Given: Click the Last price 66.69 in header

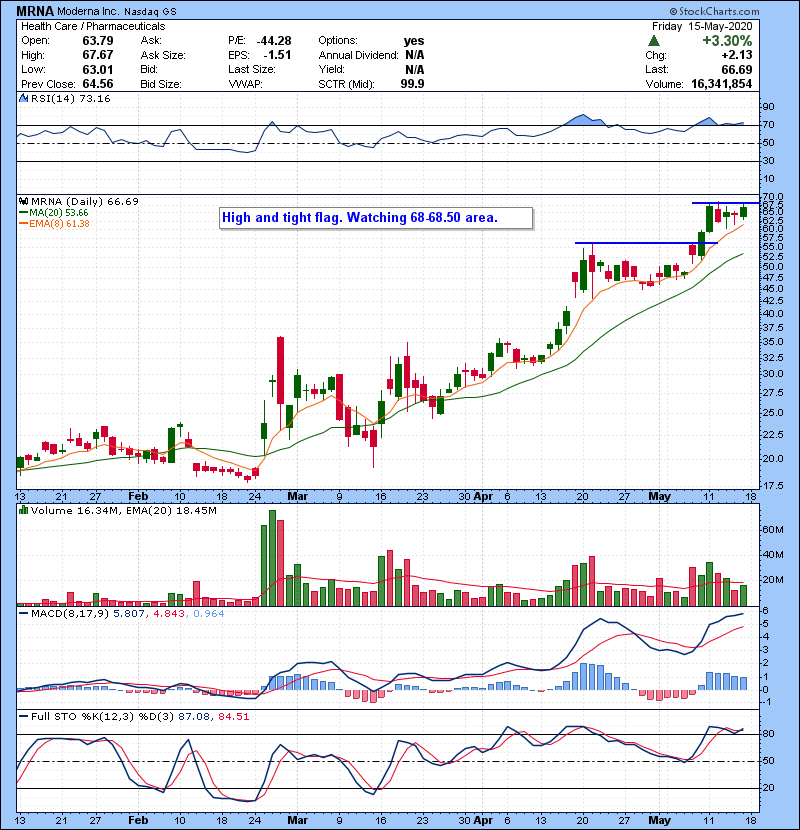Looking at the screenshot, I should (737, 69).
